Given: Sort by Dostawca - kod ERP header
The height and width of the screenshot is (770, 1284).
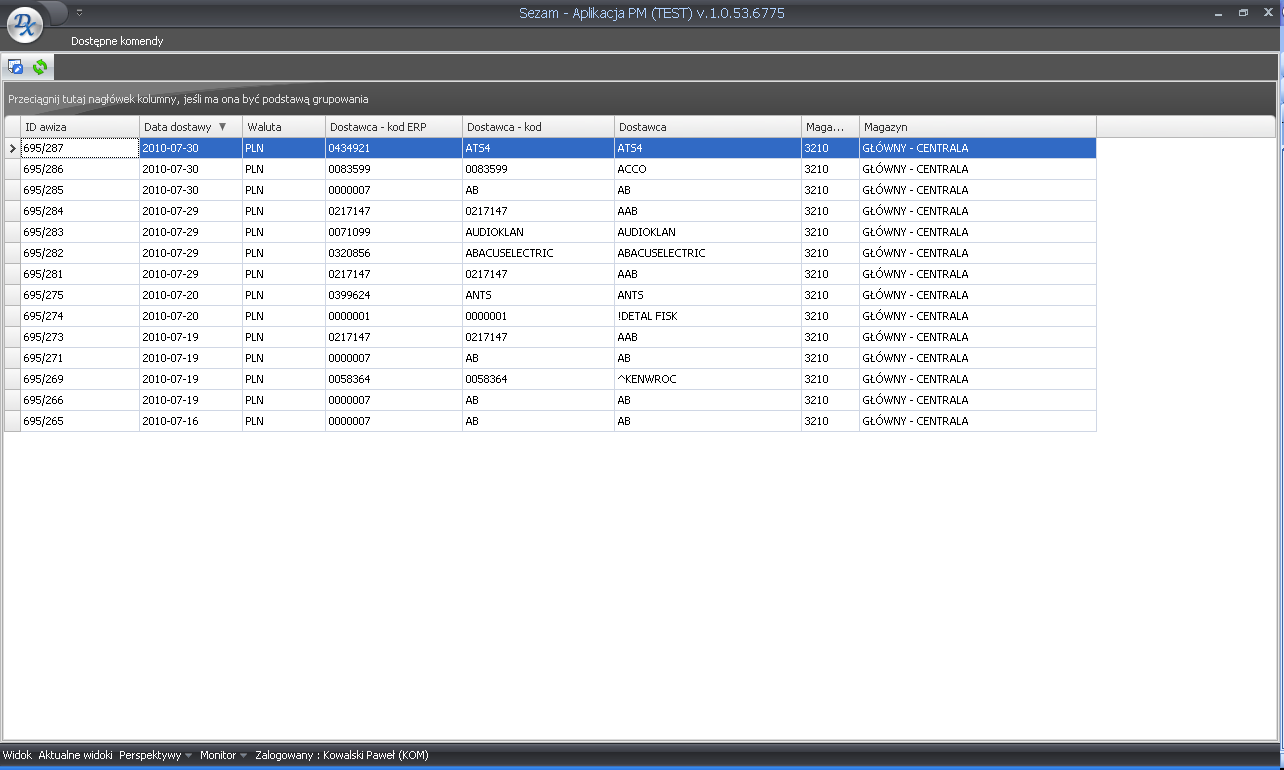Looking at the screenshot, I should [394, 127].
